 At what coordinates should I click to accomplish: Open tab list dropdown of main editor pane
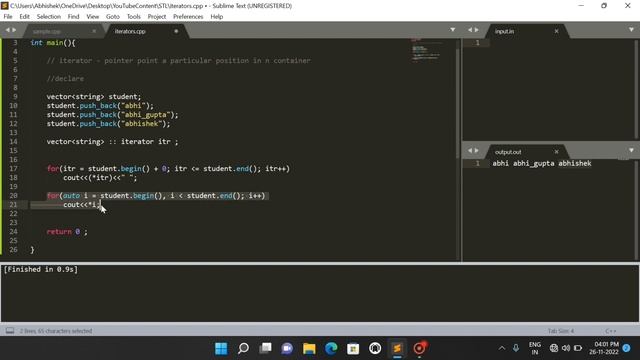click(x=453, y=30)
